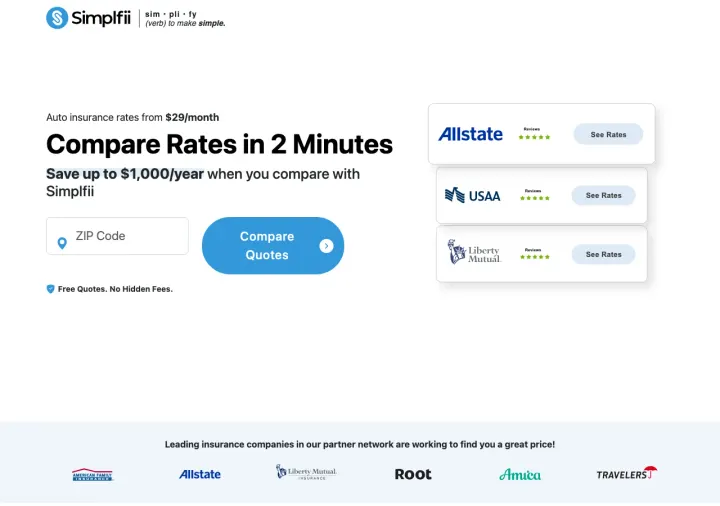Screen dimensions: 720x506
Task: Click the Root partner logo
Action: [x=413, y=474]
